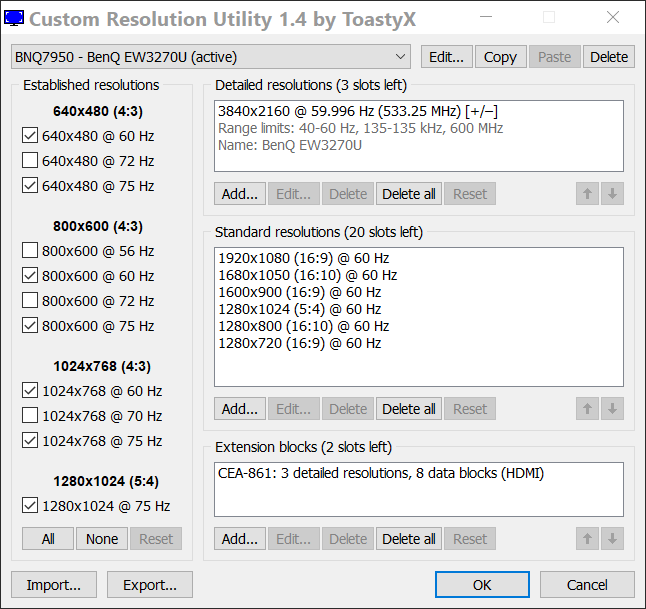Image resolution: width=646 pixels, height=609 pixels.
Task: Click down arrow in Extension blocks section
Action: [612, 539]
